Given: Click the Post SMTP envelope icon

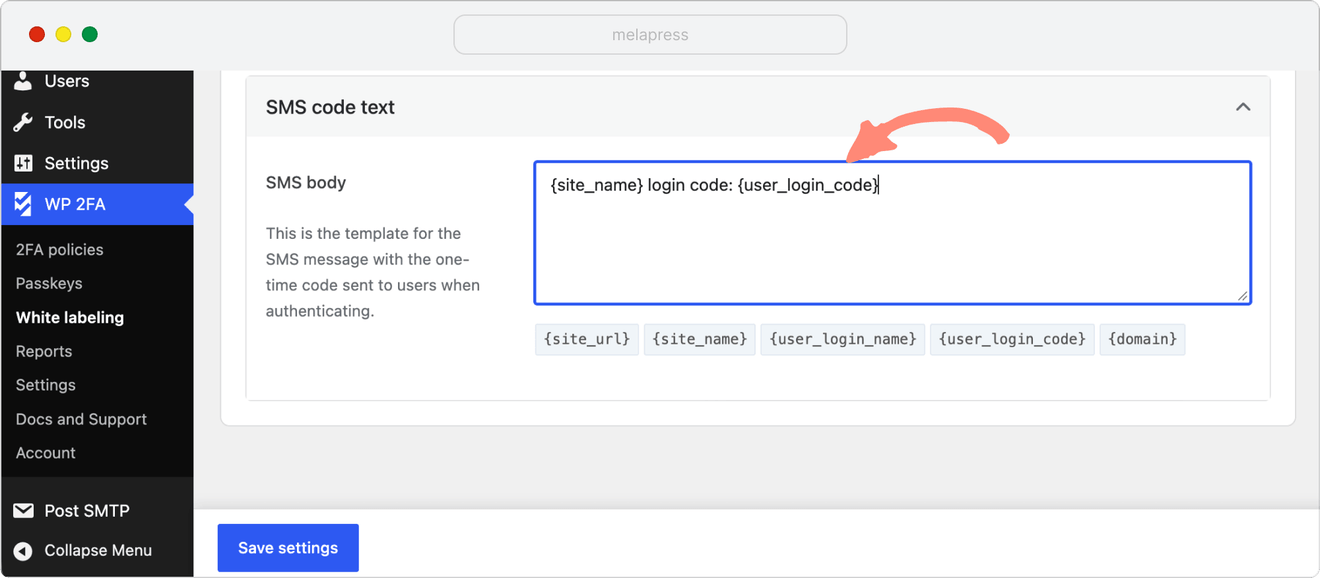Looking at the screenshot, I should pos(23,511).
